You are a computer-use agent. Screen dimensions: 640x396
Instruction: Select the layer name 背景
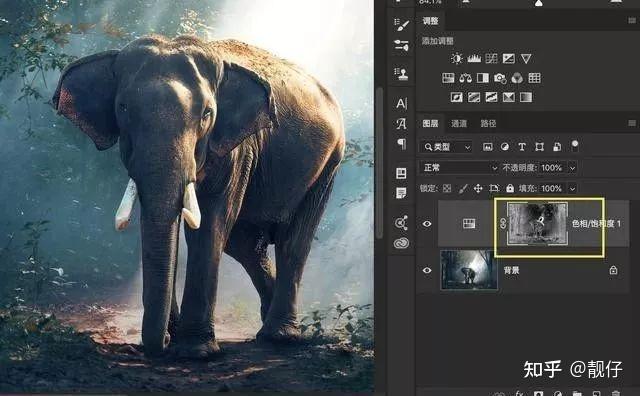click(511, 270)
